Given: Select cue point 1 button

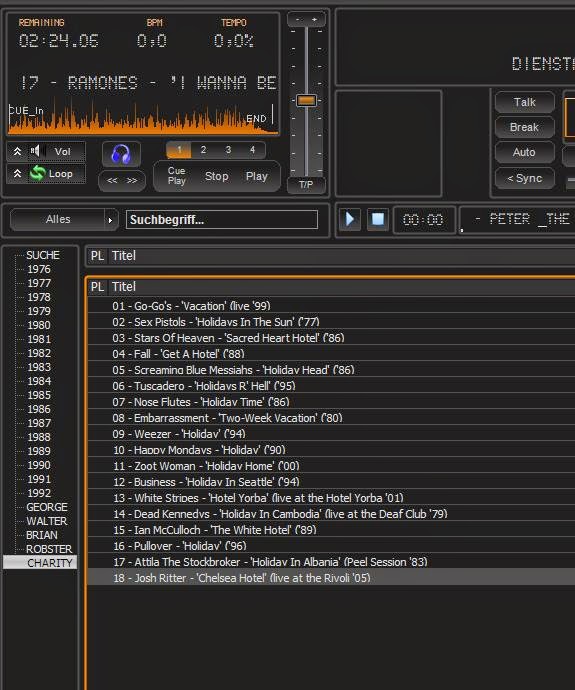Looking at the screenshot, I should click(179, 150).
